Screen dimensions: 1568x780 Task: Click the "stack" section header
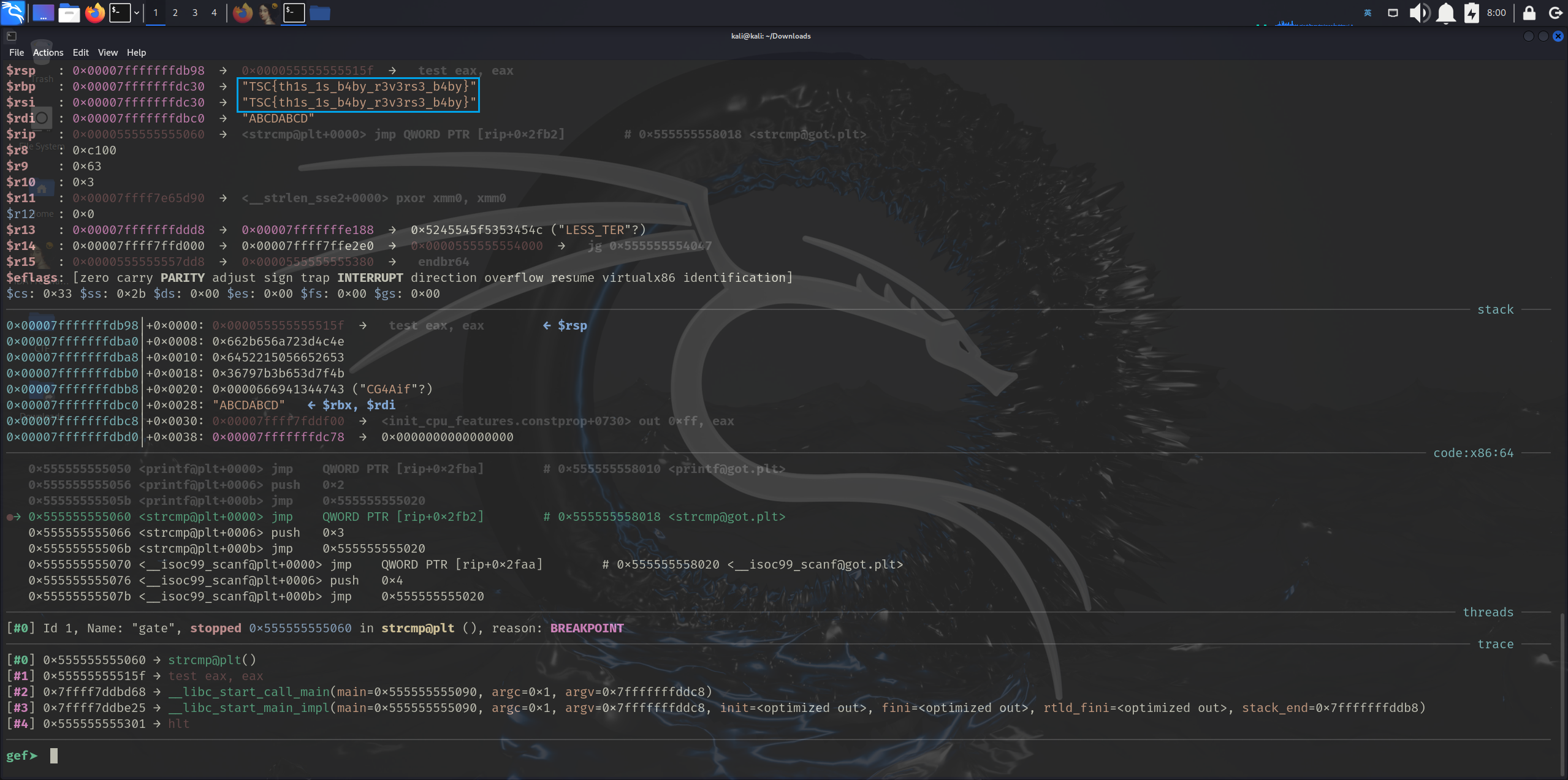point(1496,309)
